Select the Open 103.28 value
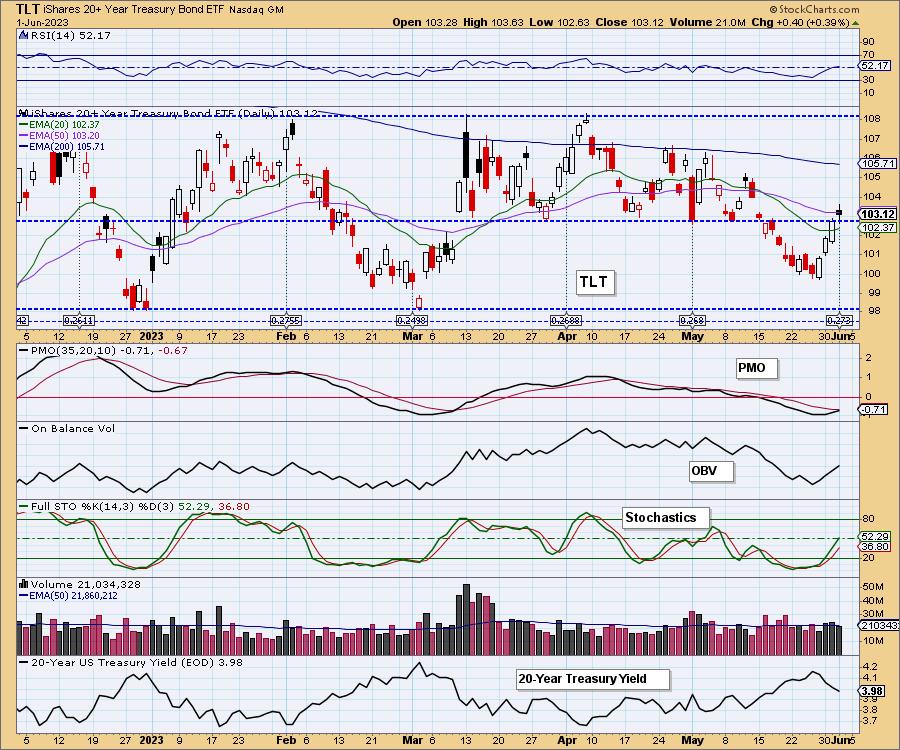900x750 pixels. (425, 22)
